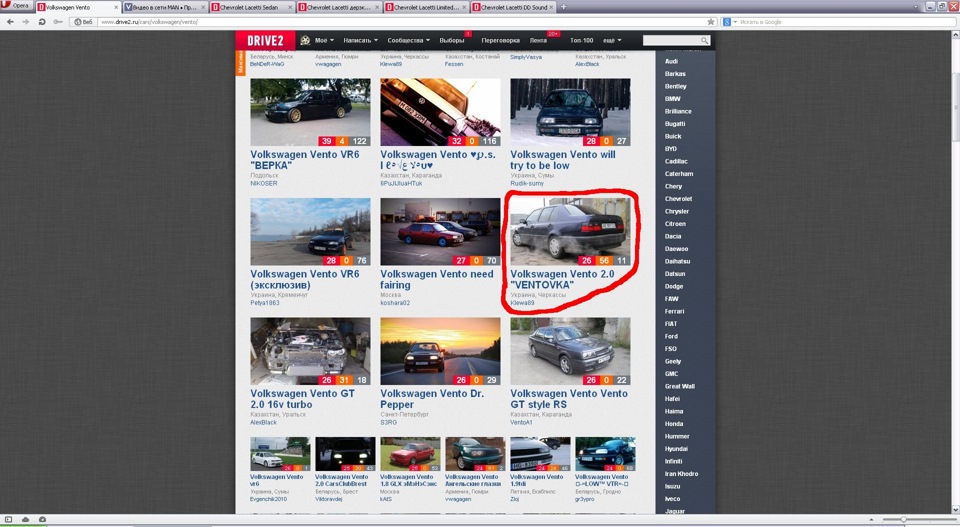Click the DRIVE2 logo
This screenshot has width=960, height=527.
click(x=265, y=40)
